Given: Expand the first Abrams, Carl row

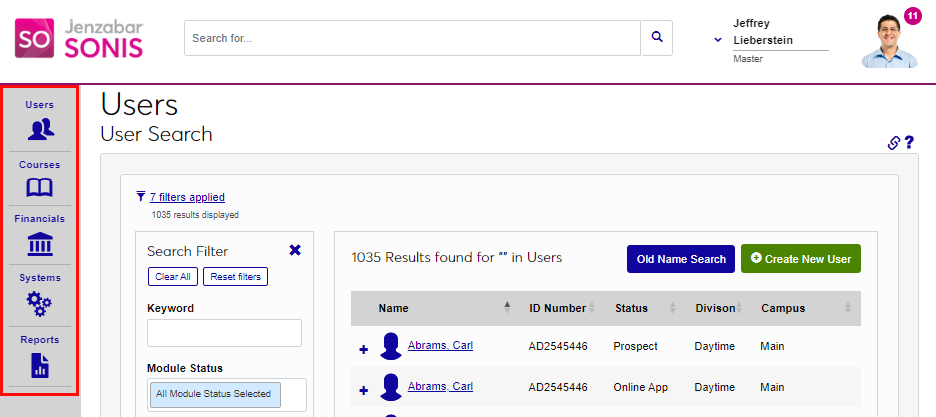Looking at the screenshot, I should click(x=363, y=349).
